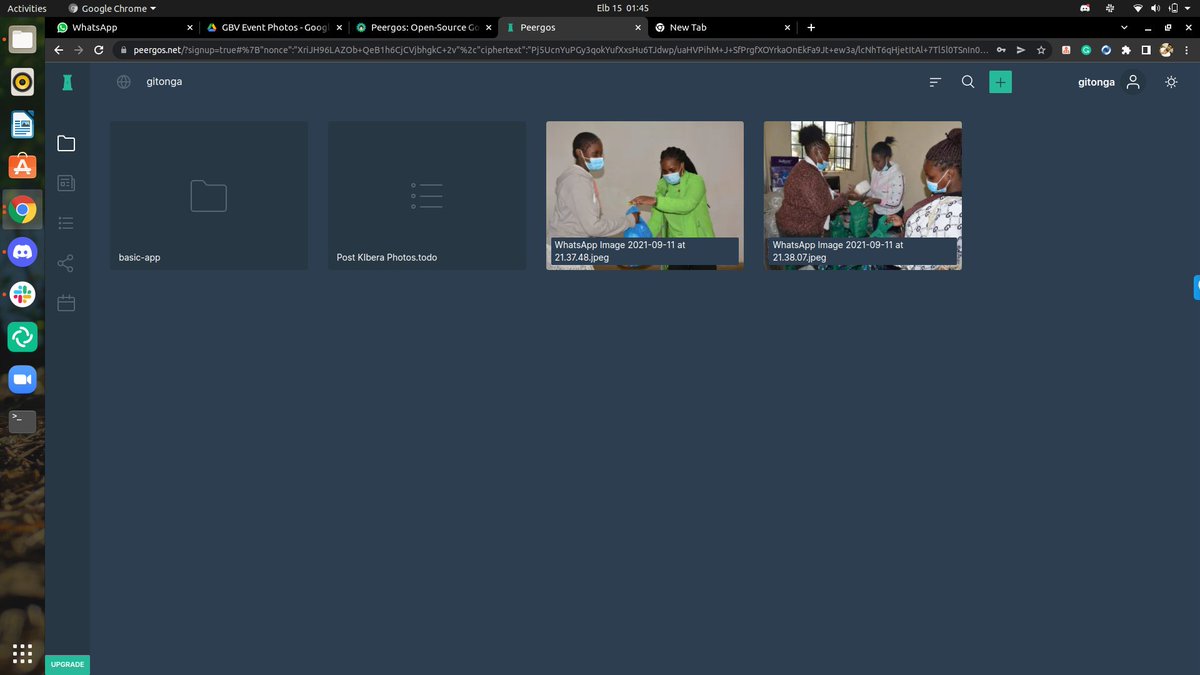Open Zoom from the dock

click(x=23, y=379)
